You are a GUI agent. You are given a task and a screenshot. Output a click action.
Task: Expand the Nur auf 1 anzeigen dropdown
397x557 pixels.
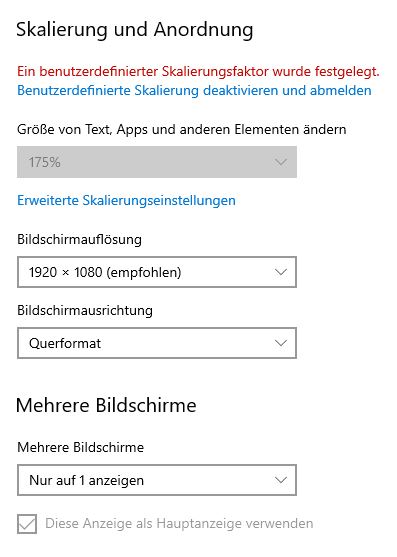click(157, 480)
